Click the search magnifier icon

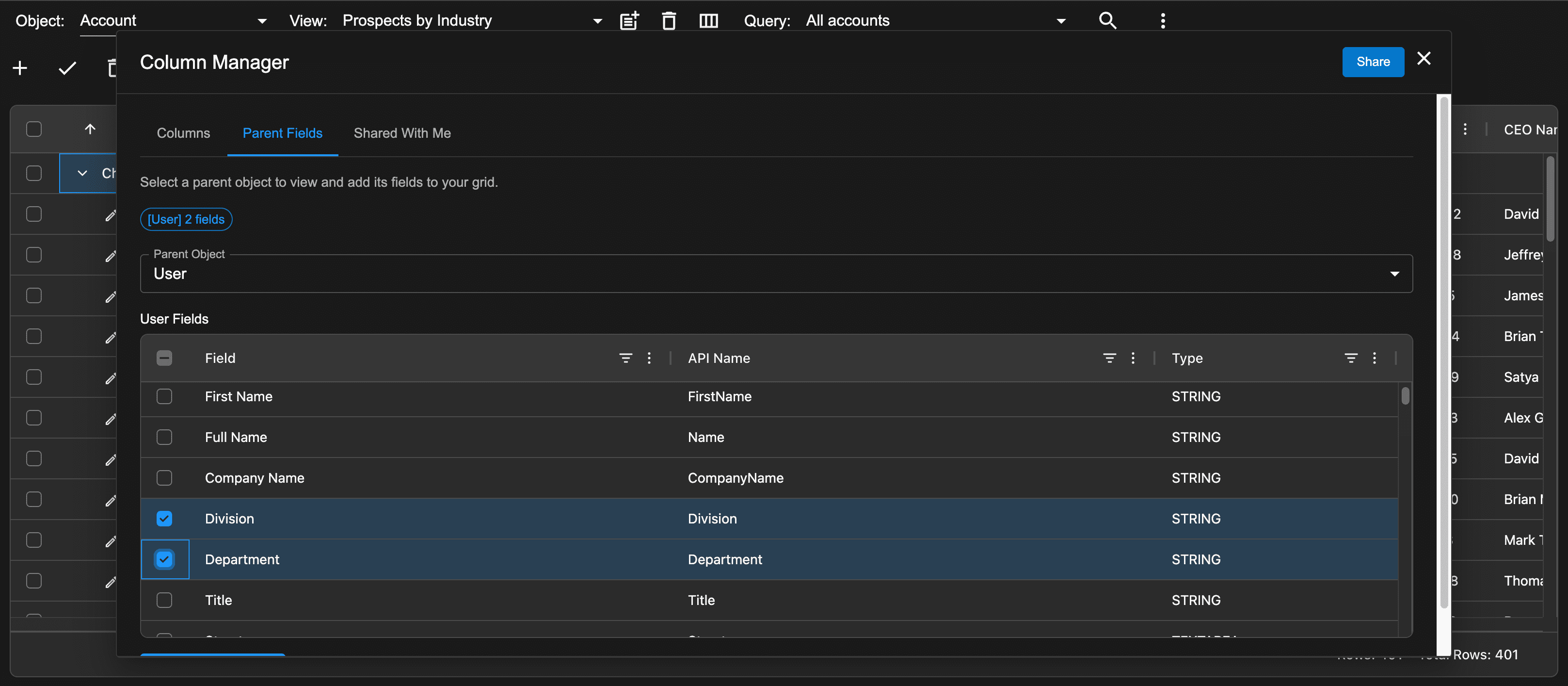(x=1107, y=21)
